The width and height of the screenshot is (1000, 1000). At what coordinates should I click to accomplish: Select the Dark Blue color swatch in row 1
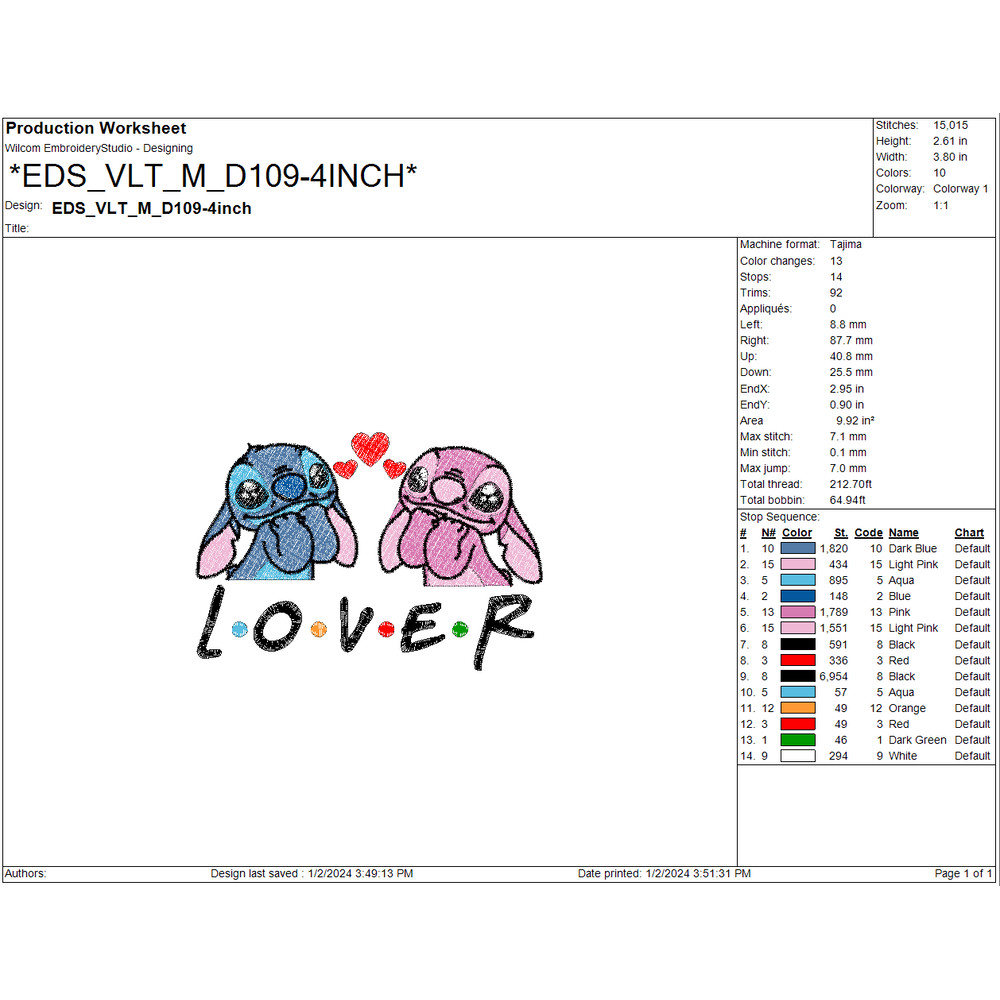(x=796, y=548)
